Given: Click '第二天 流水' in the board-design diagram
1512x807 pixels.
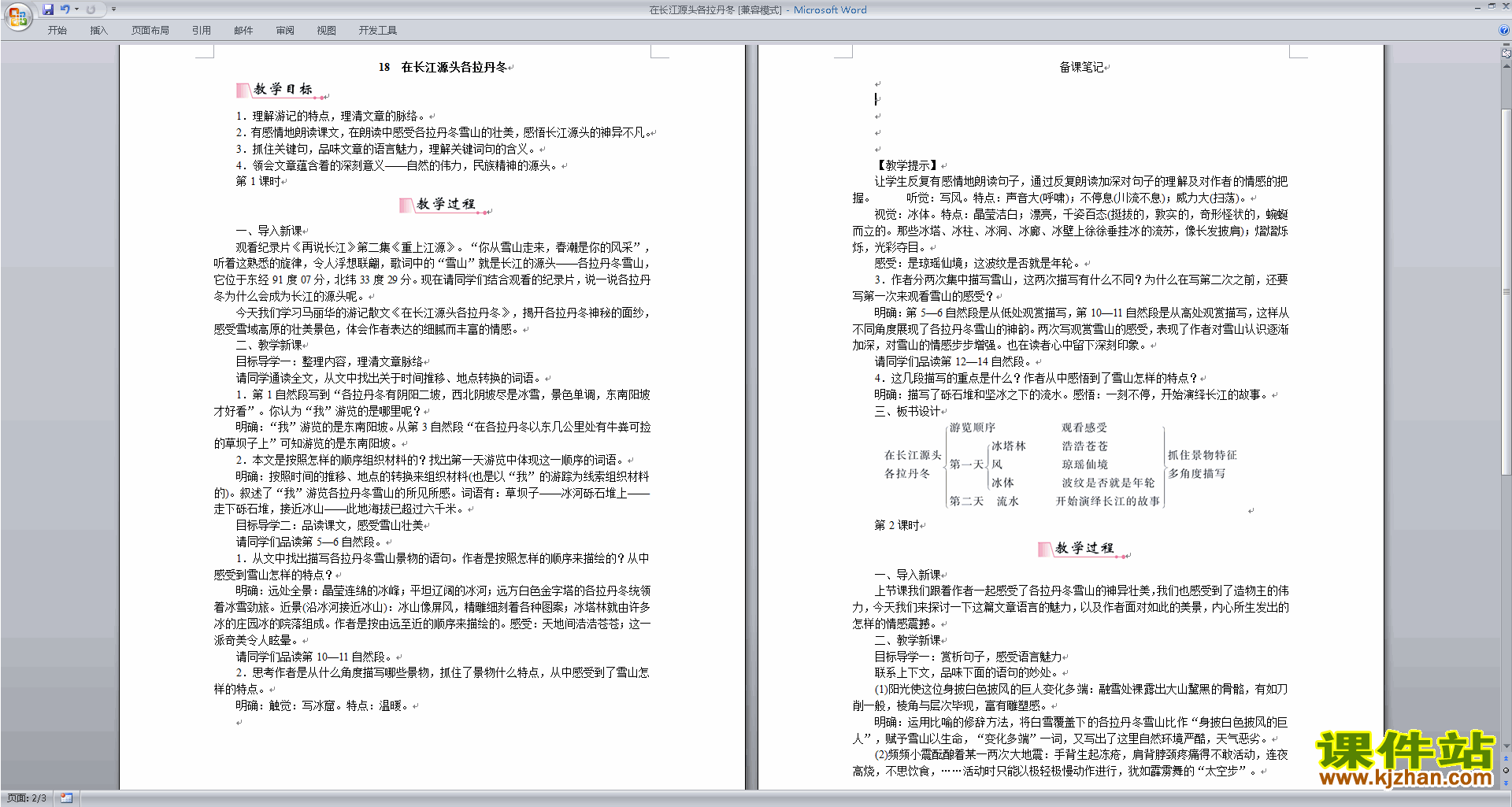Looking at the screenshot, I should click(984, 502).
